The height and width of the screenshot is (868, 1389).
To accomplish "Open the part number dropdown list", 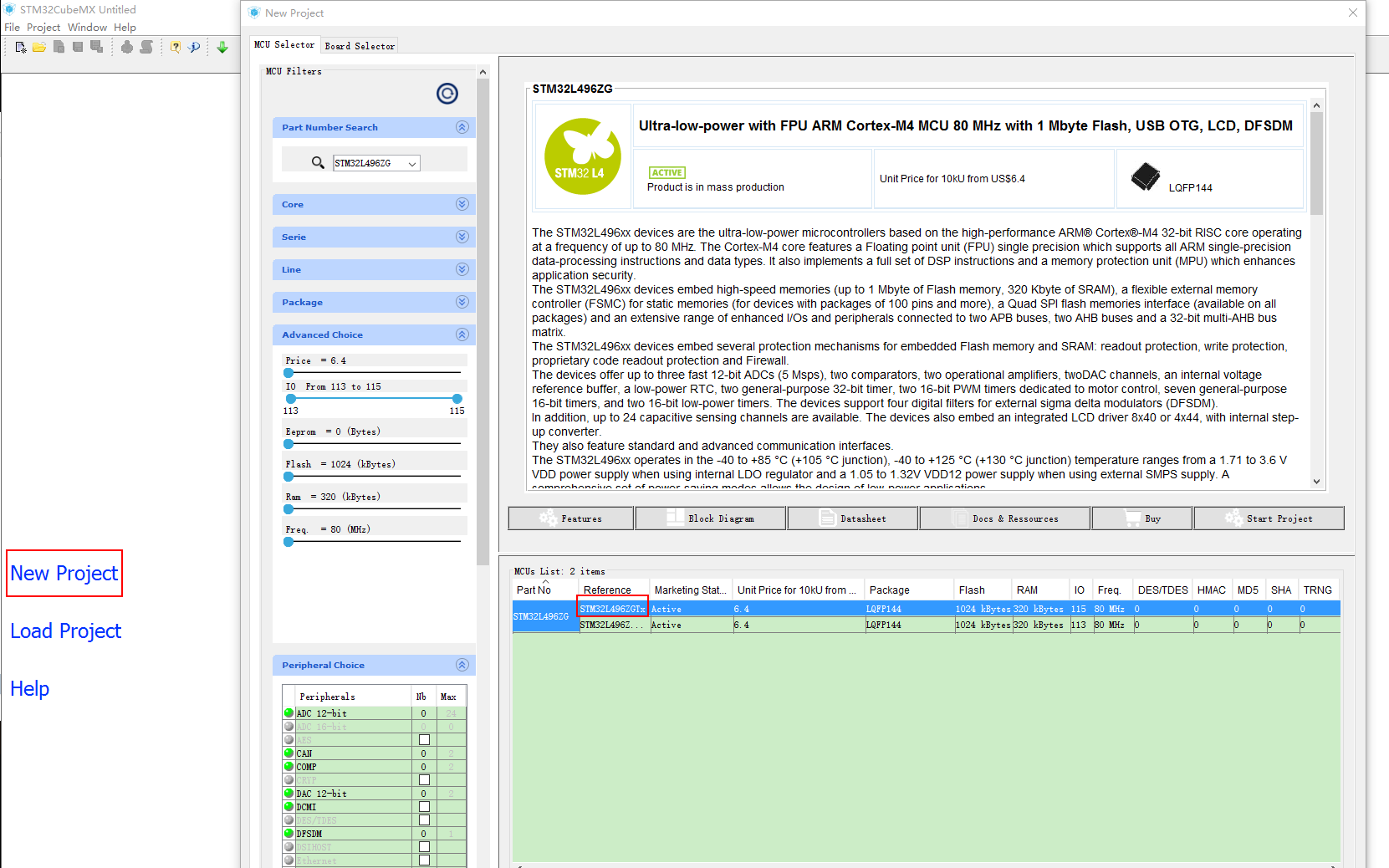I will coord(412,164).
